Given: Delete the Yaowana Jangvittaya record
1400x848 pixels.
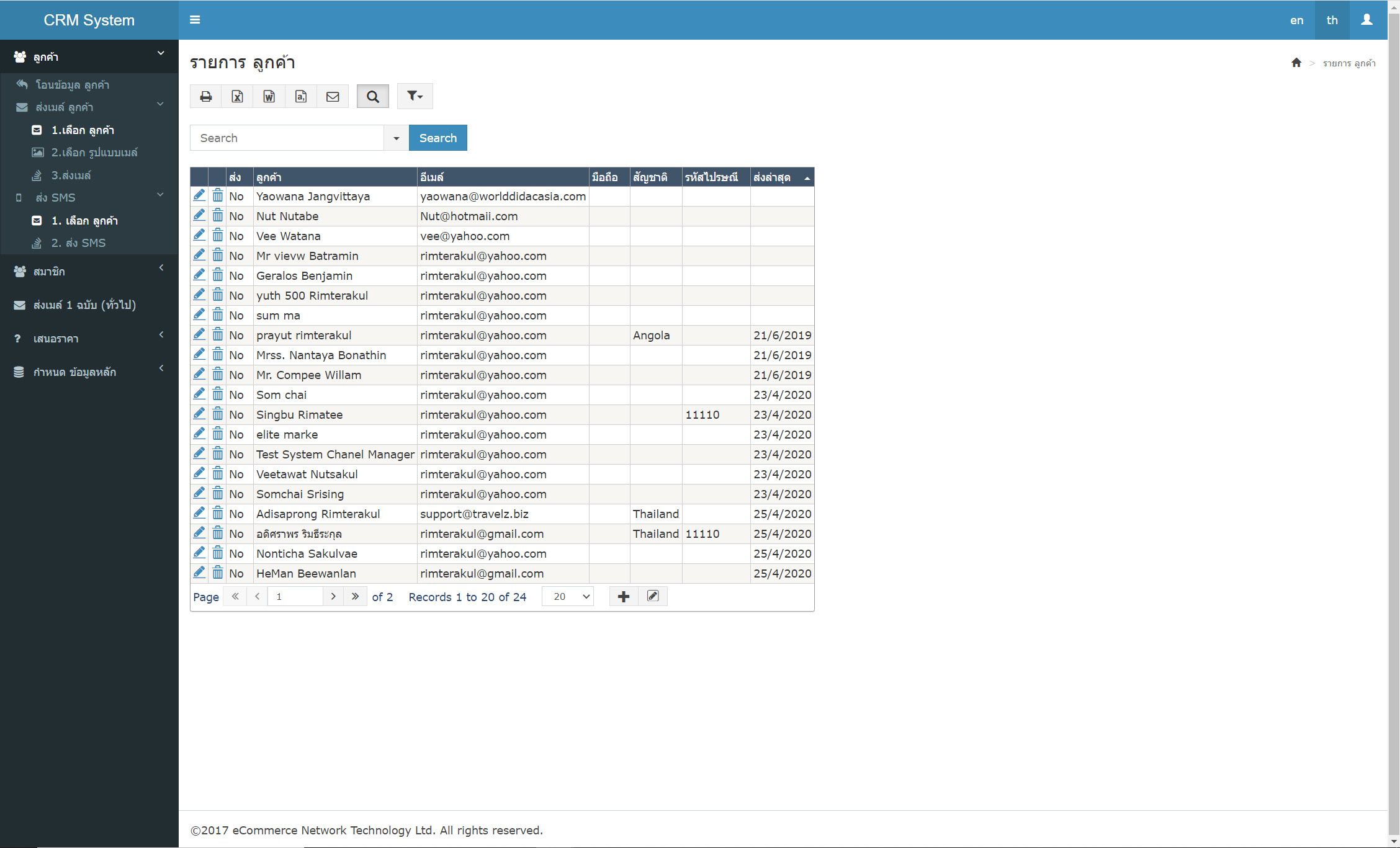Looking at the screenshot, I should (x=218, y=195).
